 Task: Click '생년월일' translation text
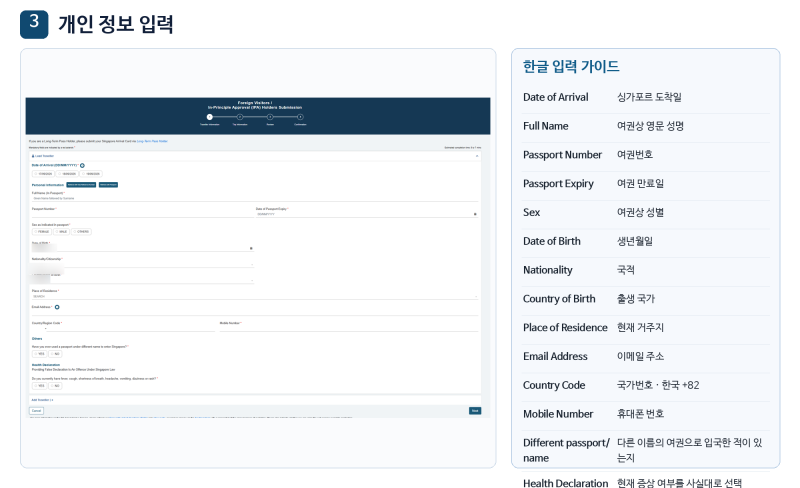tap(635, 241)
